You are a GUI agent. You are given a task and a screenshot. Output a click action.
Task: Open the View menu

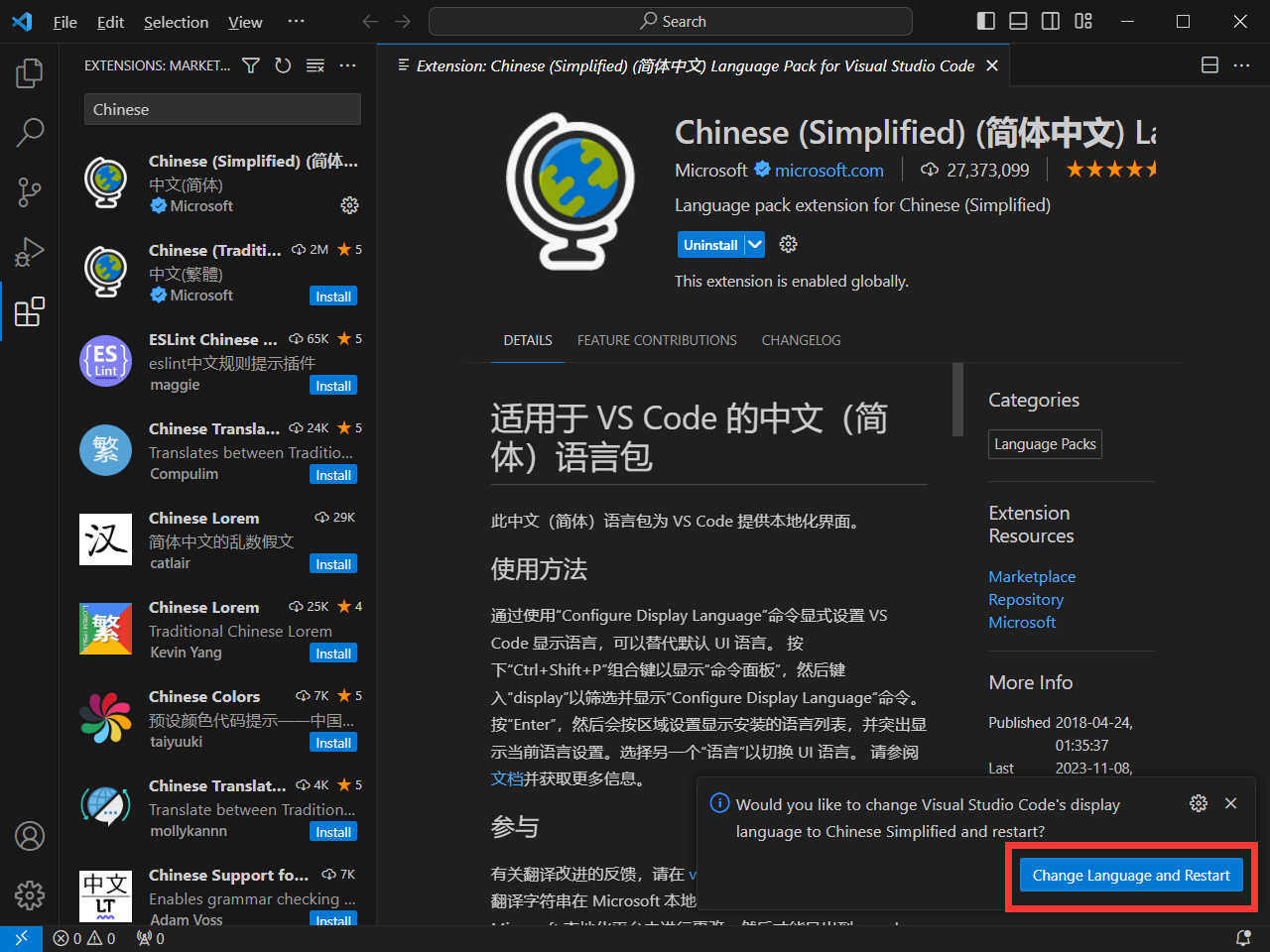[x=245, y=22]
